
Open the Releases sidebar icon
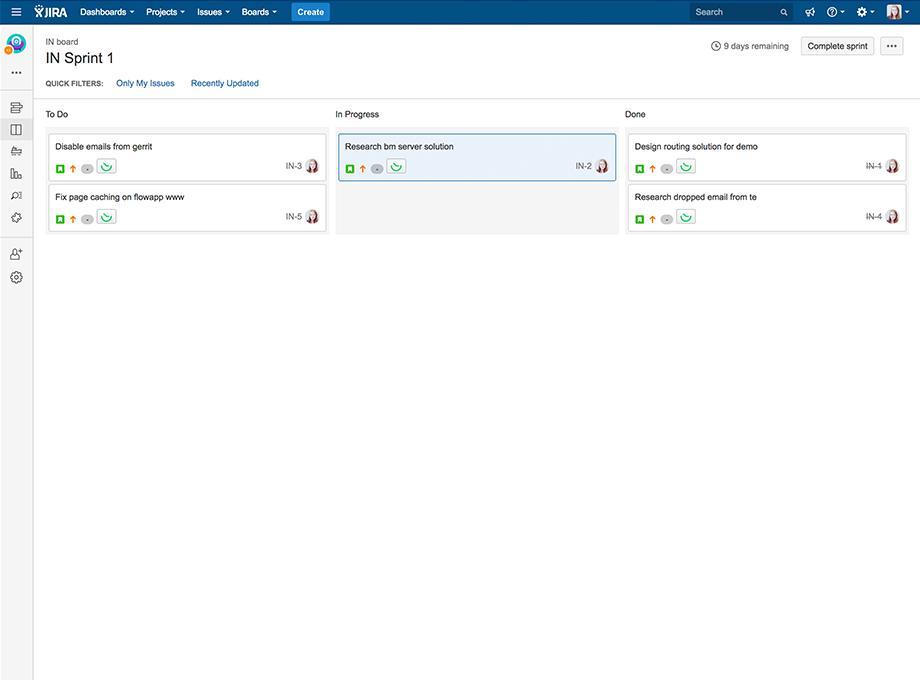pyautogui.click(x=16, y=151)
